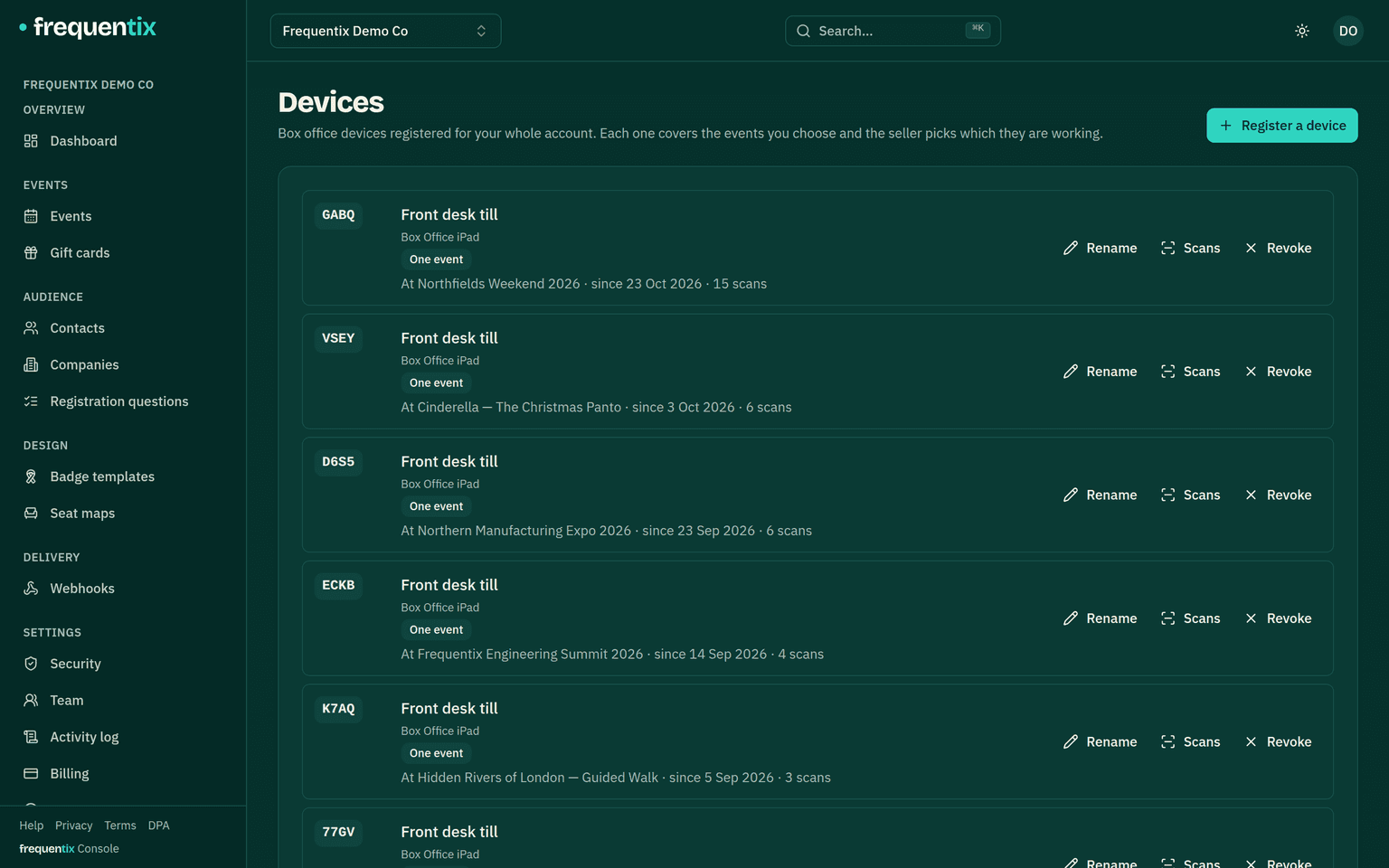The height and width of the screenshot is (868, 1389).
Task: Open the Frequentix Demo Co account switcher
Action: pyautogui.click(x=385, y=31)
